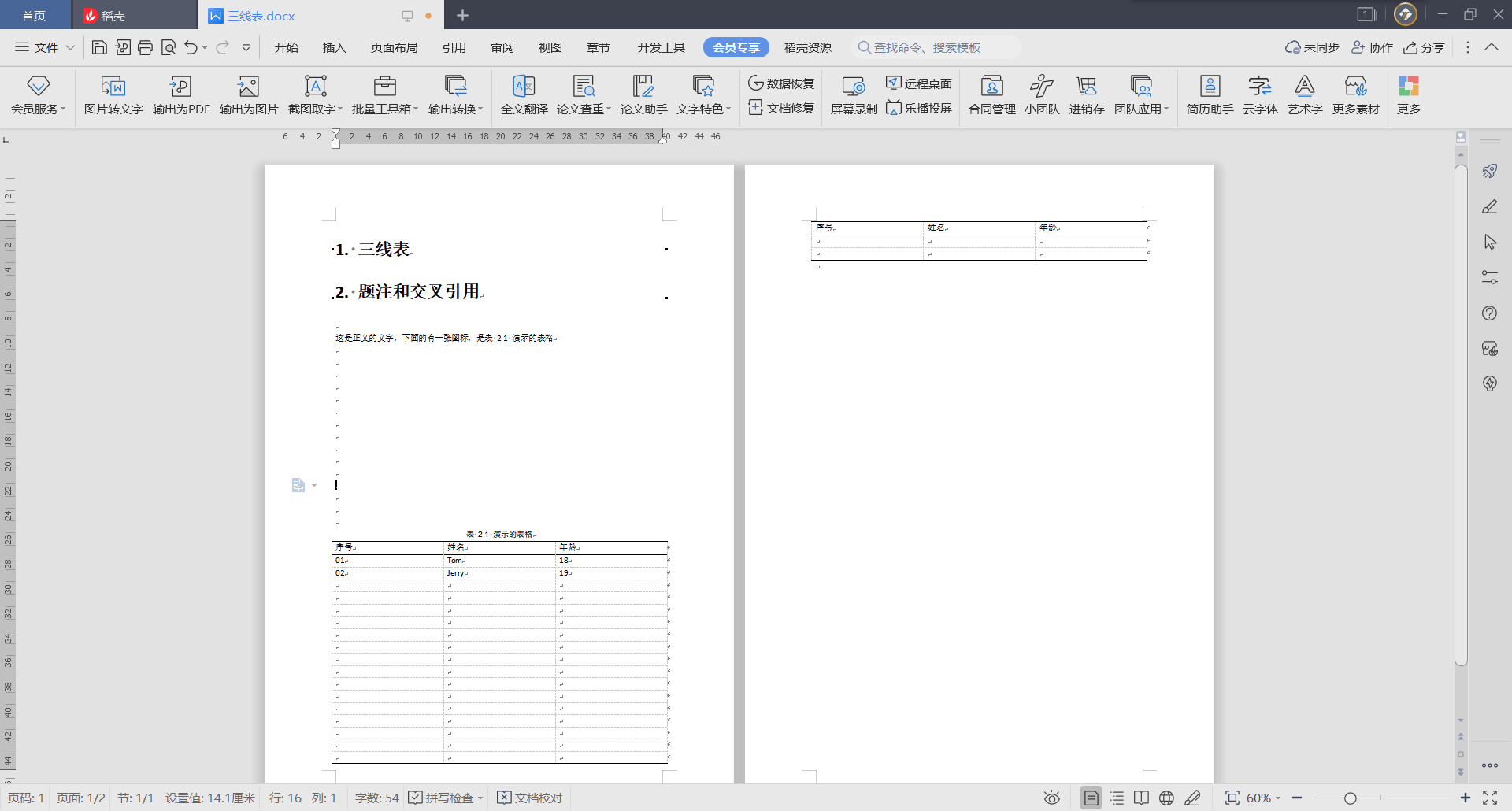The image size is (1512, 811).
Task: Switch to page layout view in status bar
Action: 1091,798
